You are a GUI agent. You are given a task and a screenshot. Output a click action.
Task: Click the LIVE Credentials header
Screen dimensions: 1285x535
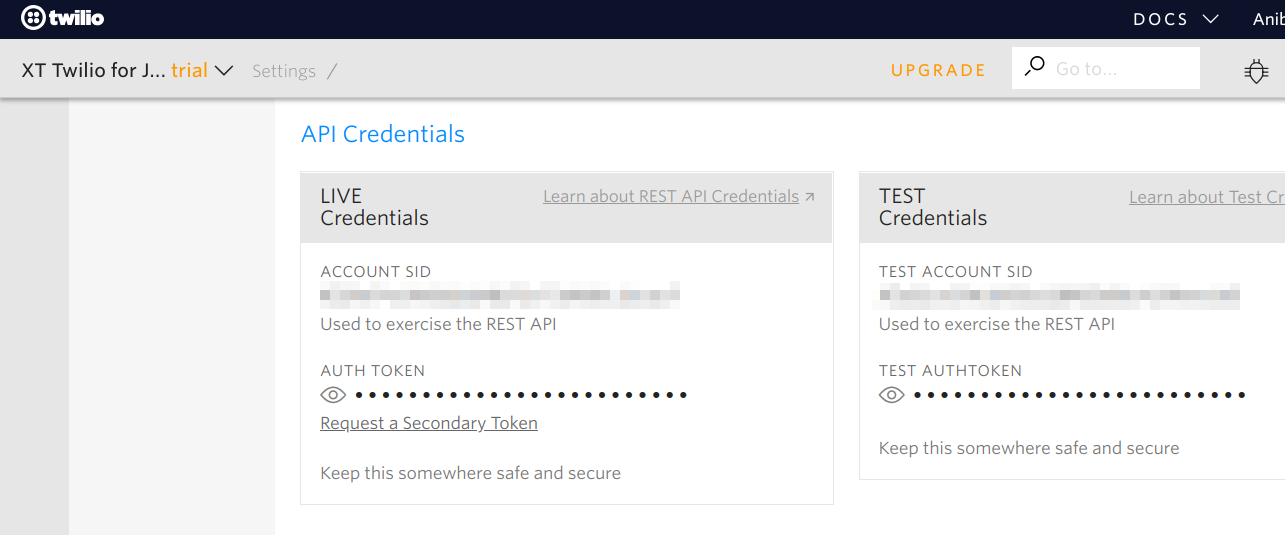click(x=374, y=207)
